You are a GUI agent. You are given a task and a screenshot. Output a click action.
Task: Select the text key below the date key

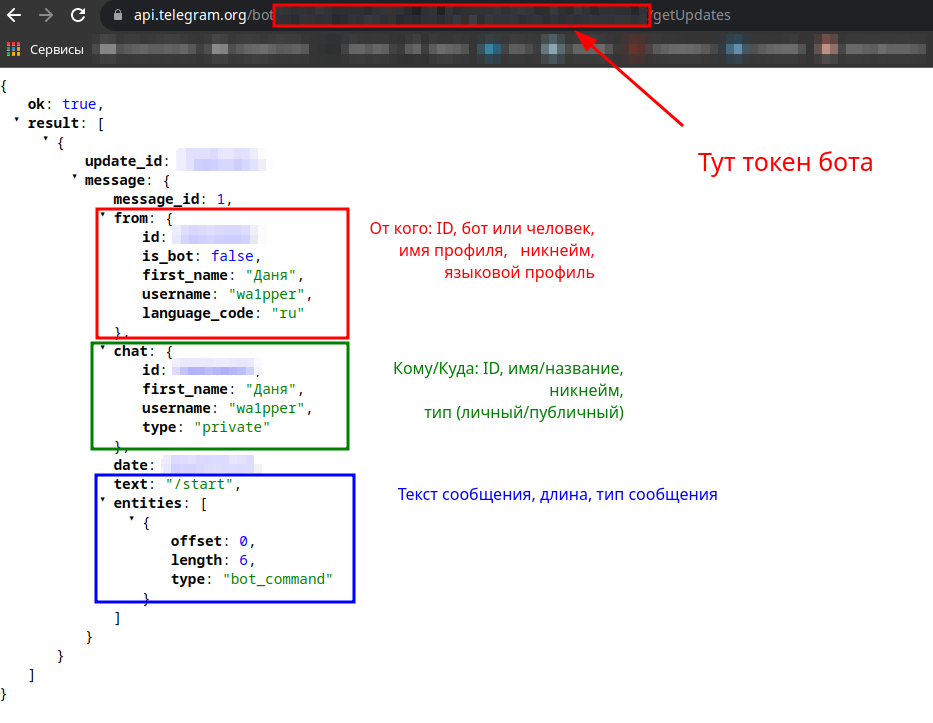click(130, 484)
